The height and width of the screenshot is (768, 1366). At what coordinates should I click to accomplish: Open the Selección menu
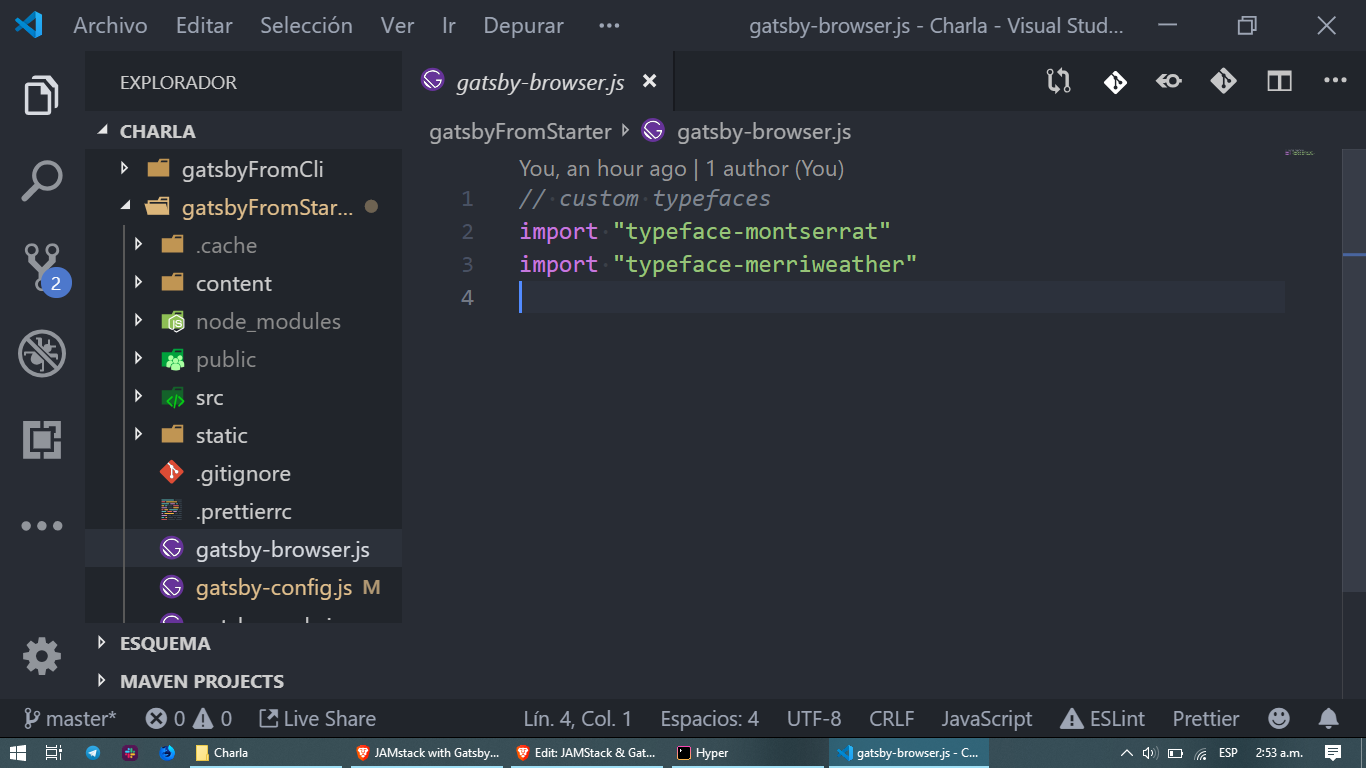coord(306,26)
